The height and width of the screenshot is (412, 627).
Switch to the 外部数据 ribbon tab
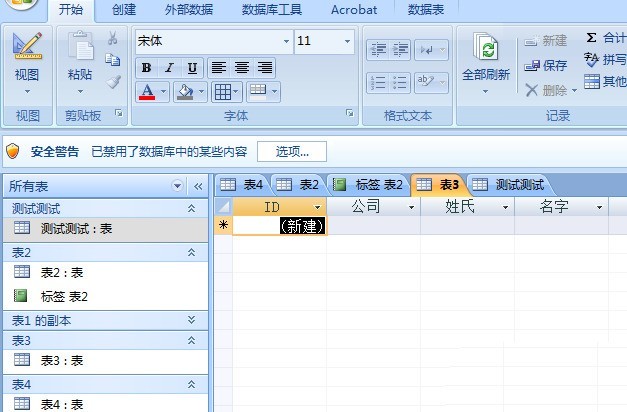[x=189, y=10]
